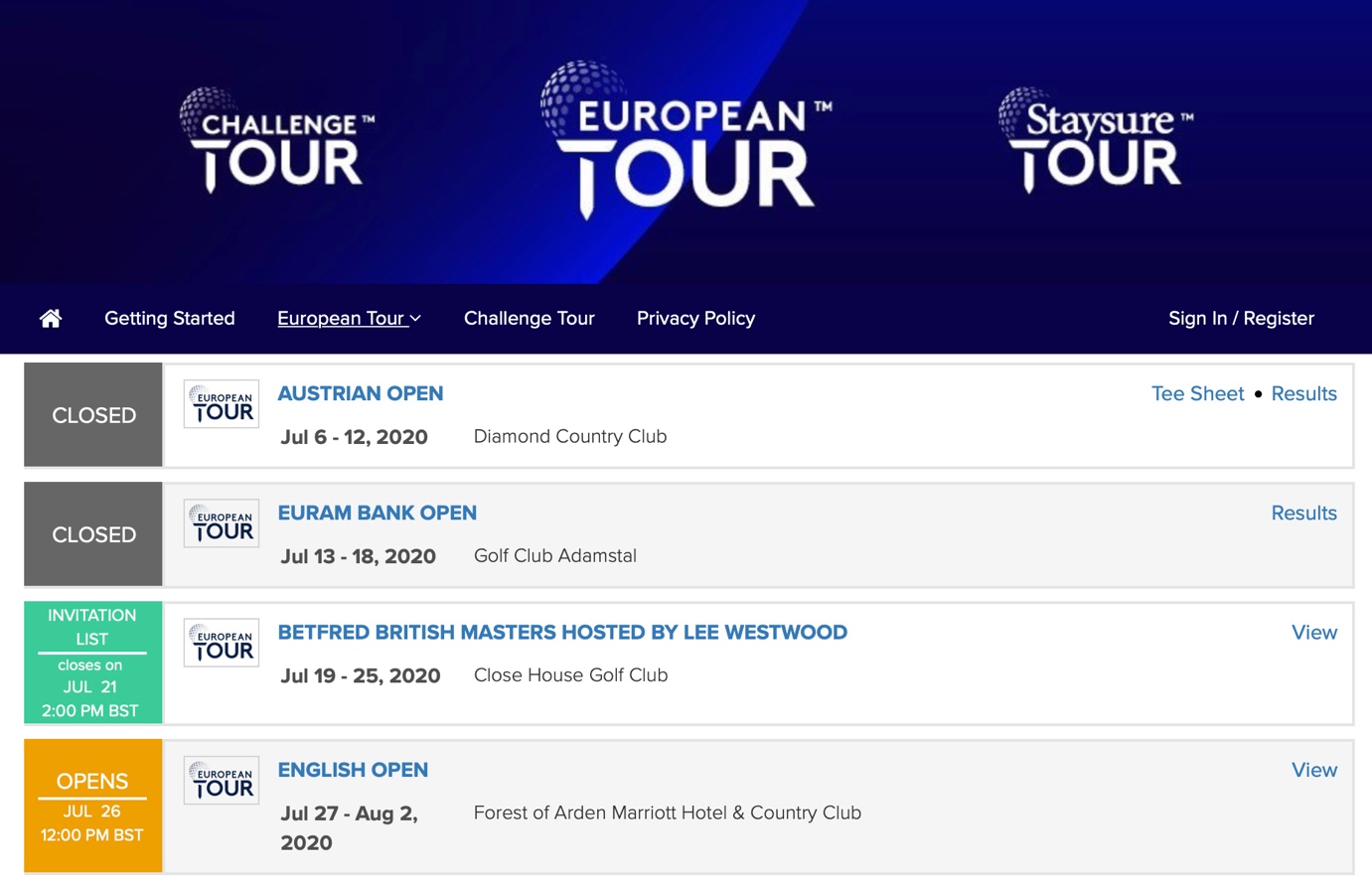The width and height of the screenshot is (1372, 883).
Task: Open the English Open tournament title
Action: 353,770
